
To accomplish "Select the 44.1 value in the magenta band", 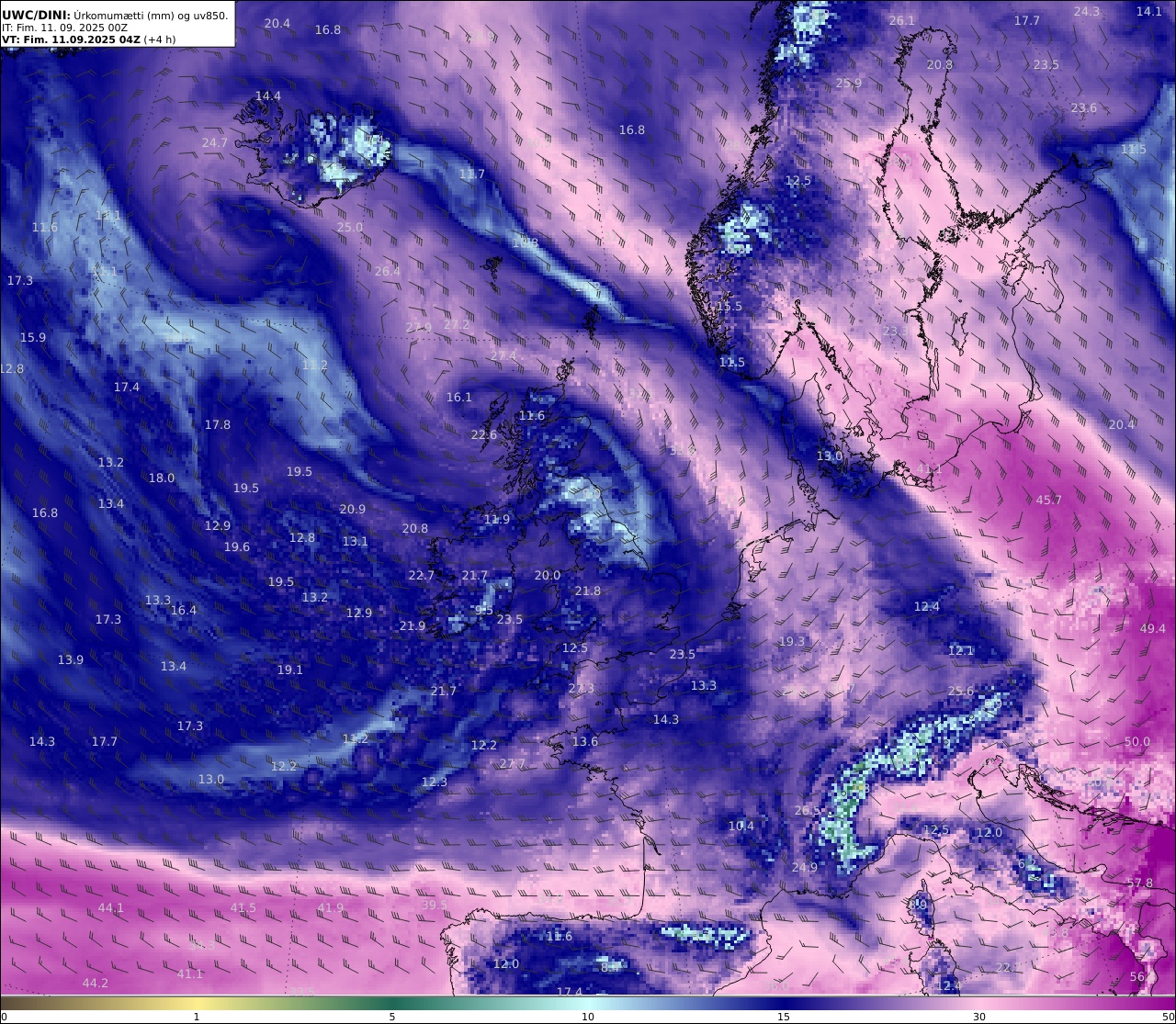I will [110, 907].
